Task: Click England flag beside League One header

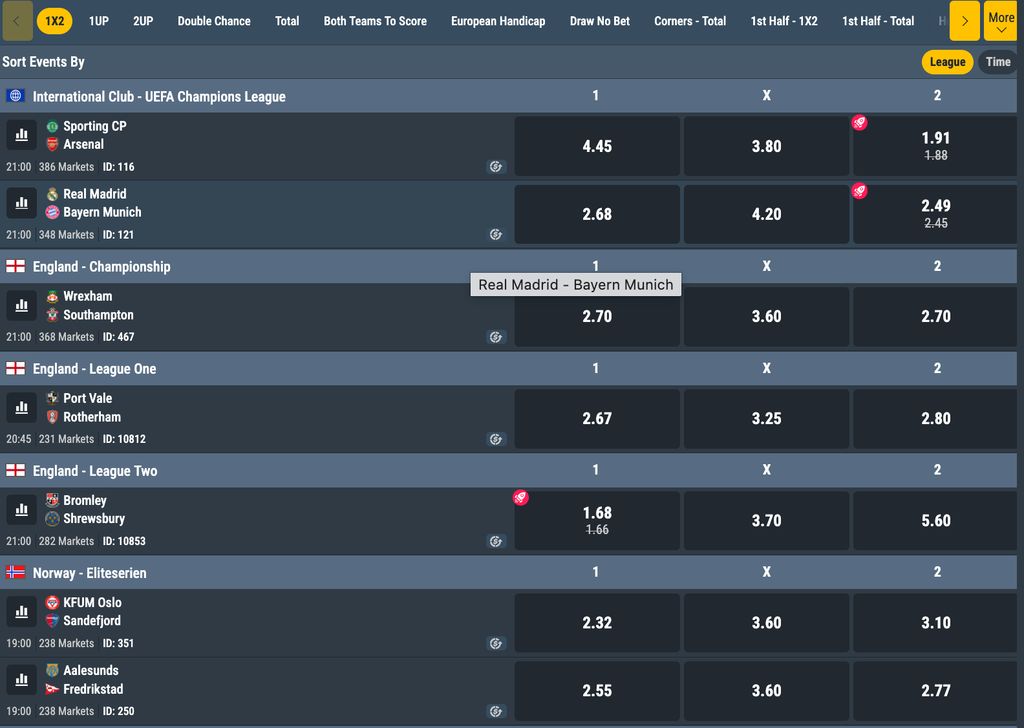Action: (x=15, y=368)
